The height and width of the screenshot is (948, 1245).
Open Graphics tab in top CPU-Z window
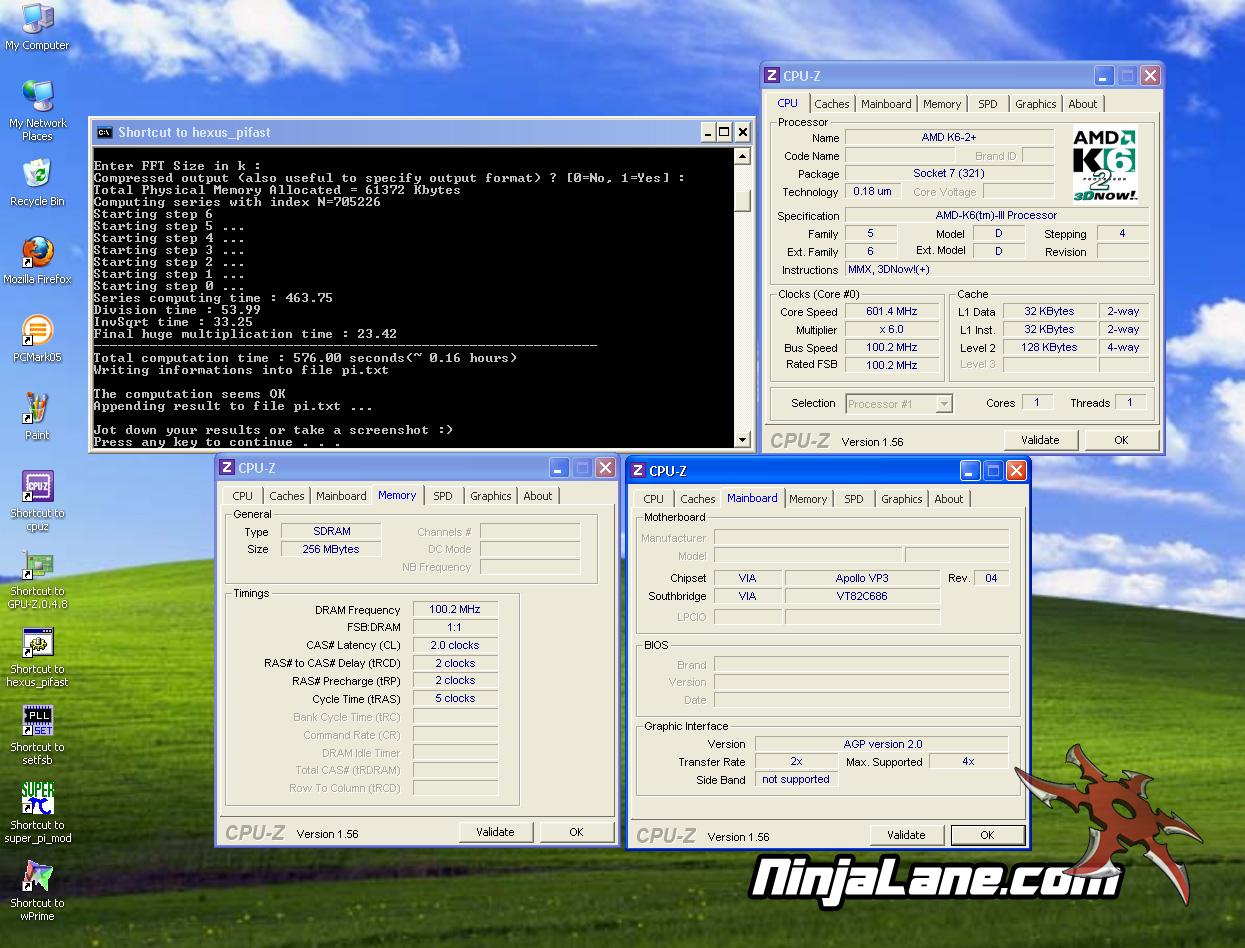coord(1035,104)
